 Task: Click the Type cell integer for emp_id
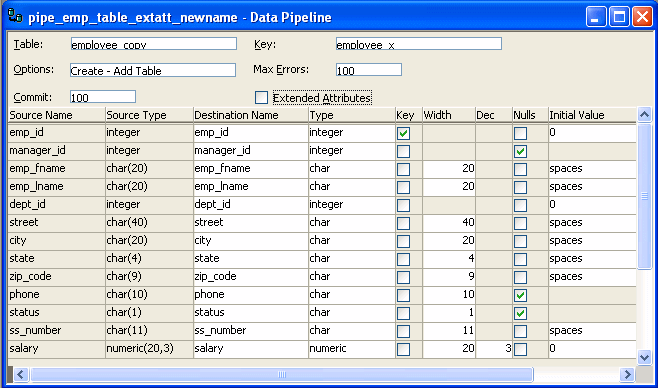coord(352,133)
